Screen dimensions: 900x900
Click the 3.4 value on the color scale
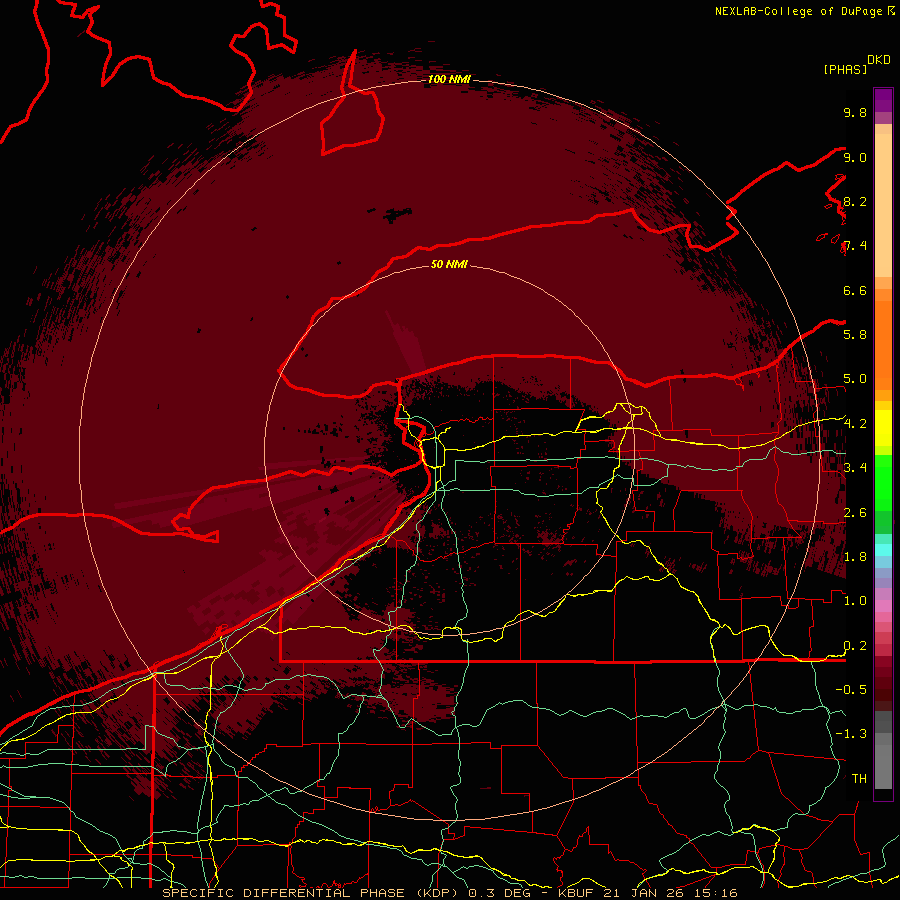click(x=855, y=468)
